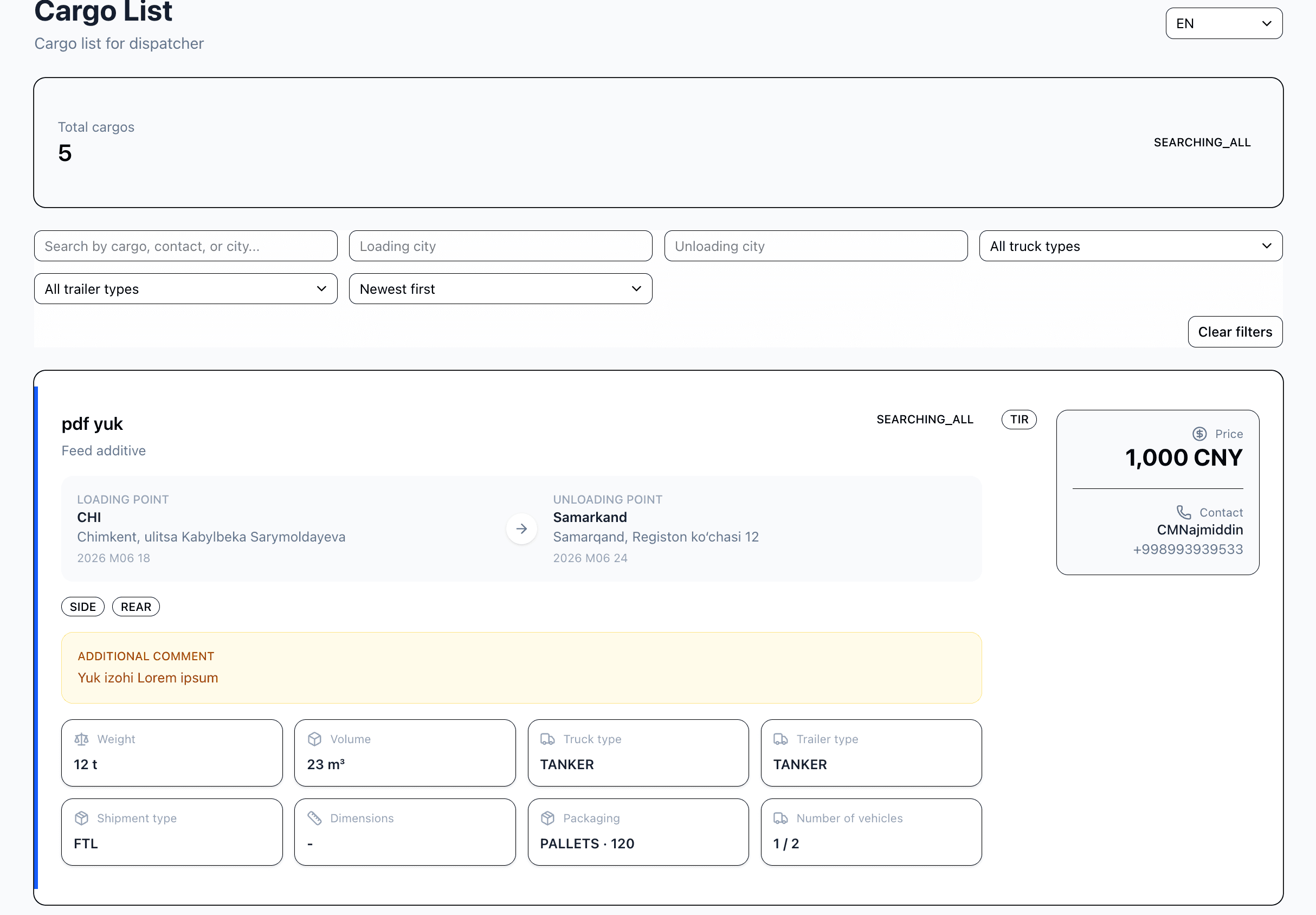Screen dimensions: 1316x915
Task: Click the Clear filters button
Action: pyautogui.click(x=1235, y=332)
